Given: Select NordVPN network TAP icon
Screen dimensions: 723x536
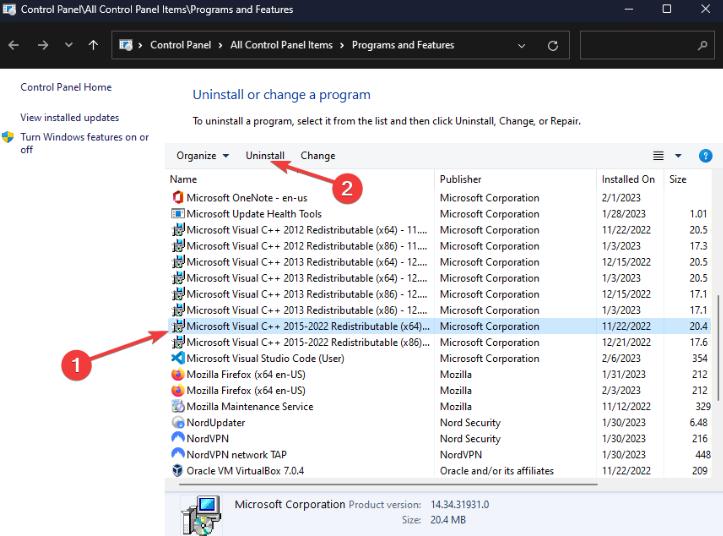Looking at the screenshot, I should click(x=178, y=454).
